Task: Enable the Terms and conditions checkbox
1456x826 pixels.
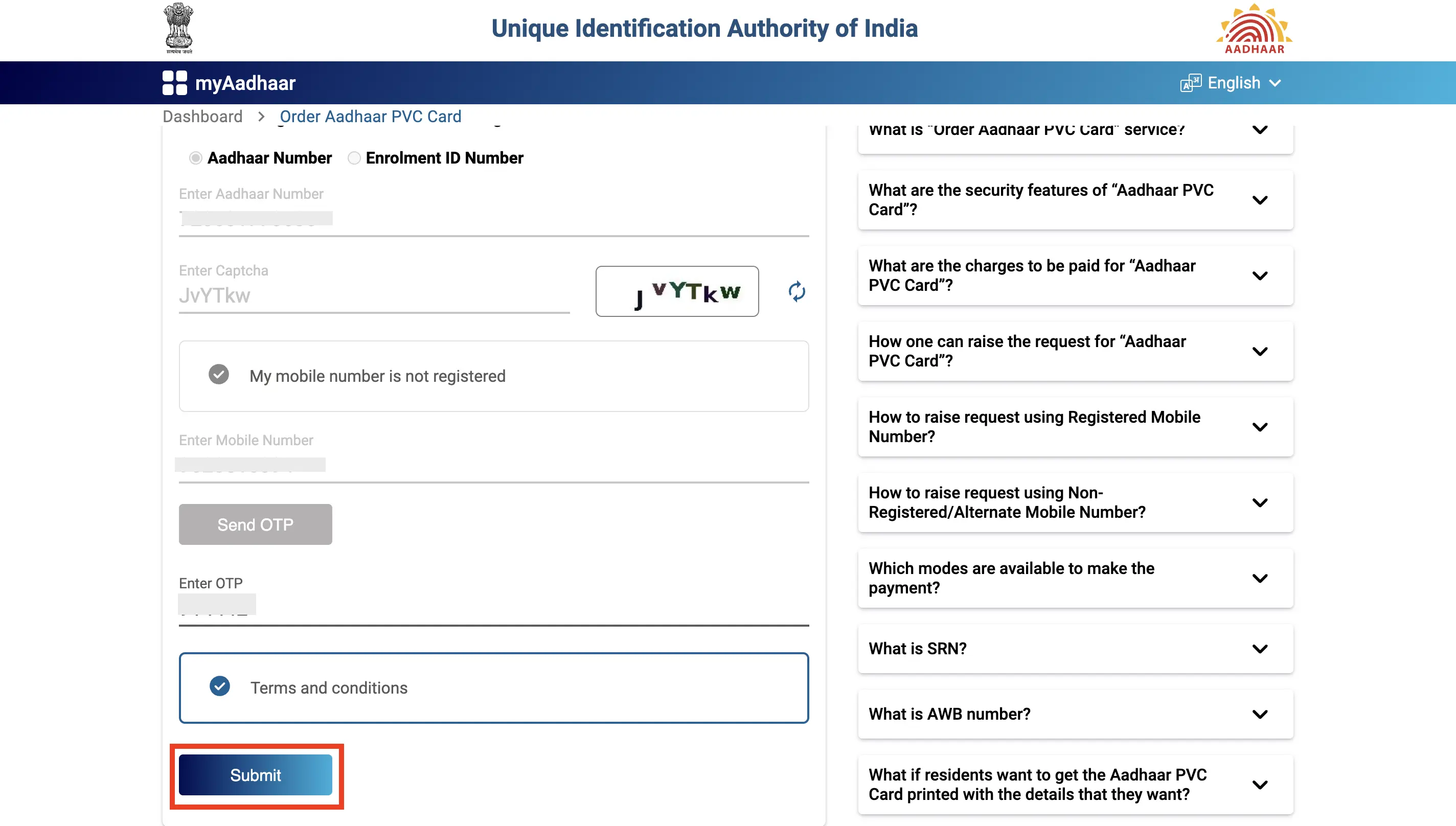Action: click(219, 687)
